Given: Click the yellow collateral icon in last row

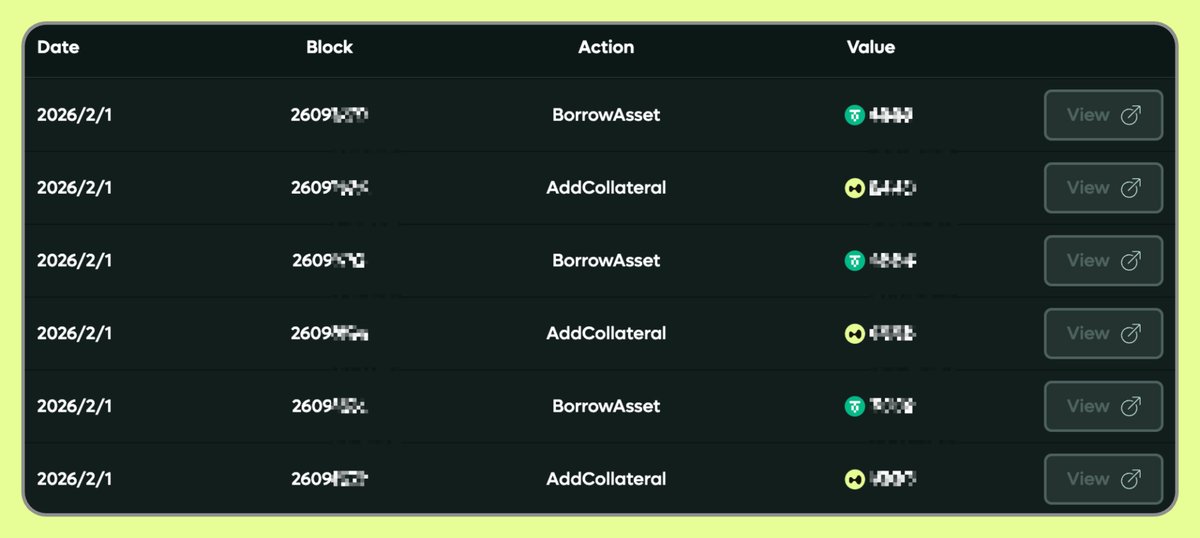Looking at the screenshot, I should [854, 479].
